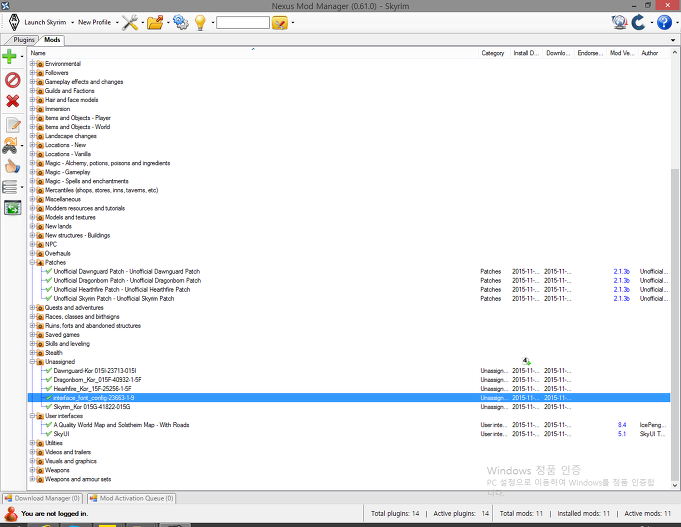The height and width of the screenshot is (527, 681).
Task: Click the not-logged-in user icon
Action: 11,514
